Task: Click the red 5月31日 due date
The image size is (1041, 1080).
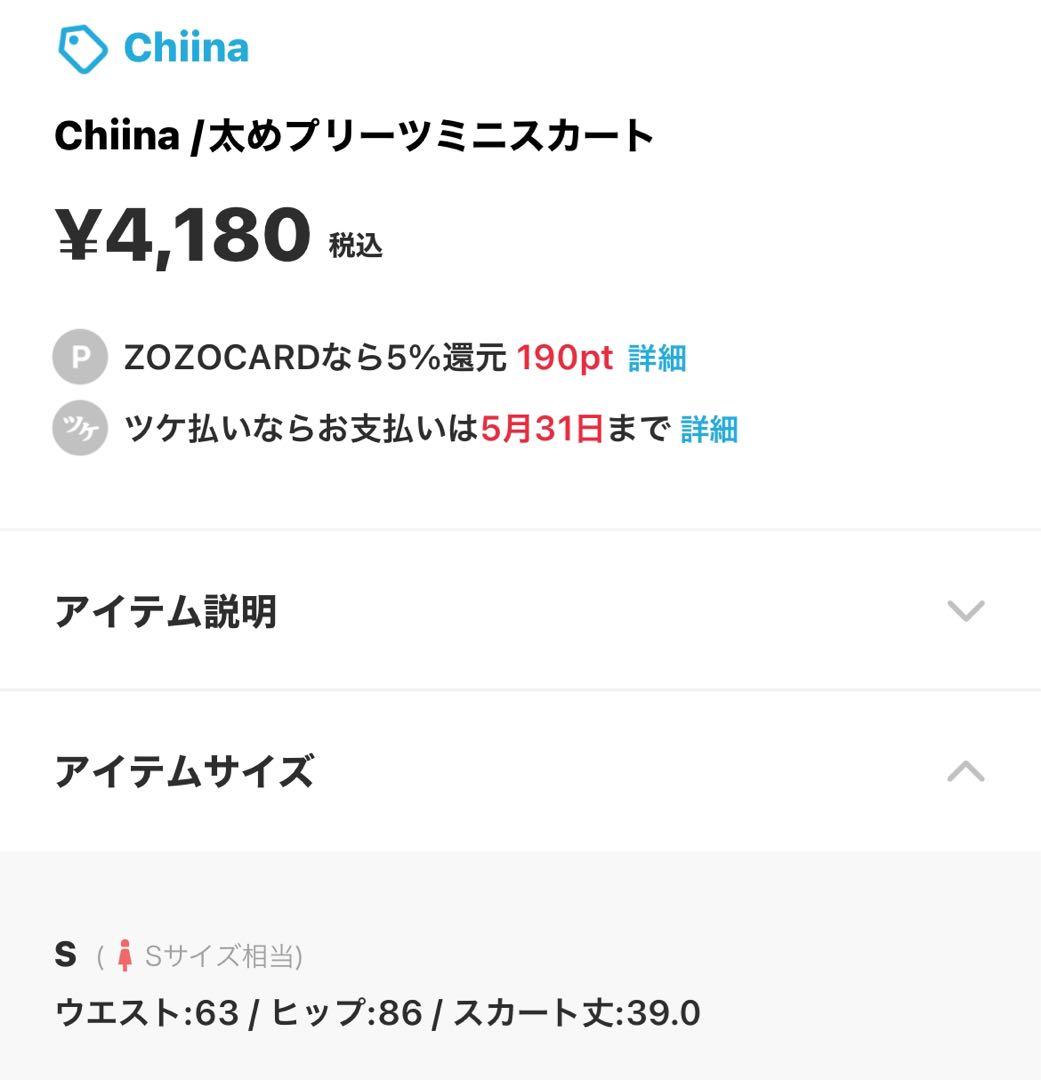Action: tap(542, 428)
